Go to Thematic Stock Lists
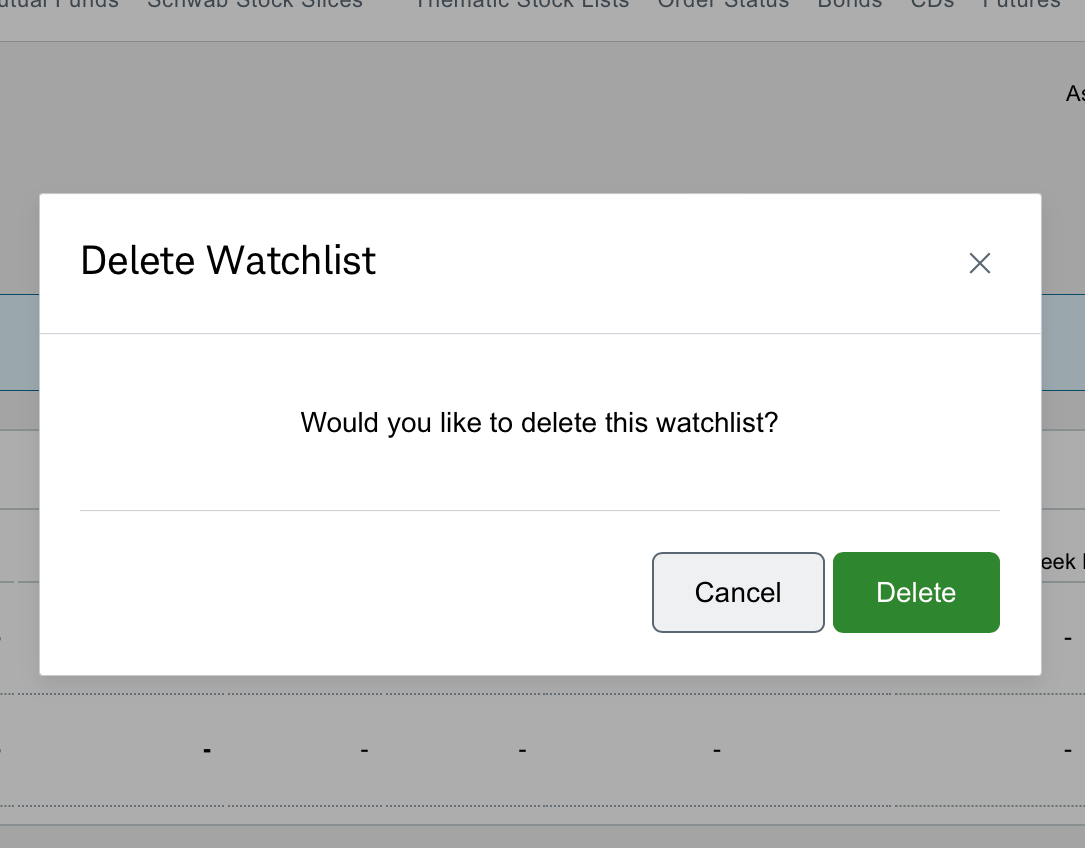This screenshot has height=848, width=1085. pyautogui.click(x=522, y=4)
